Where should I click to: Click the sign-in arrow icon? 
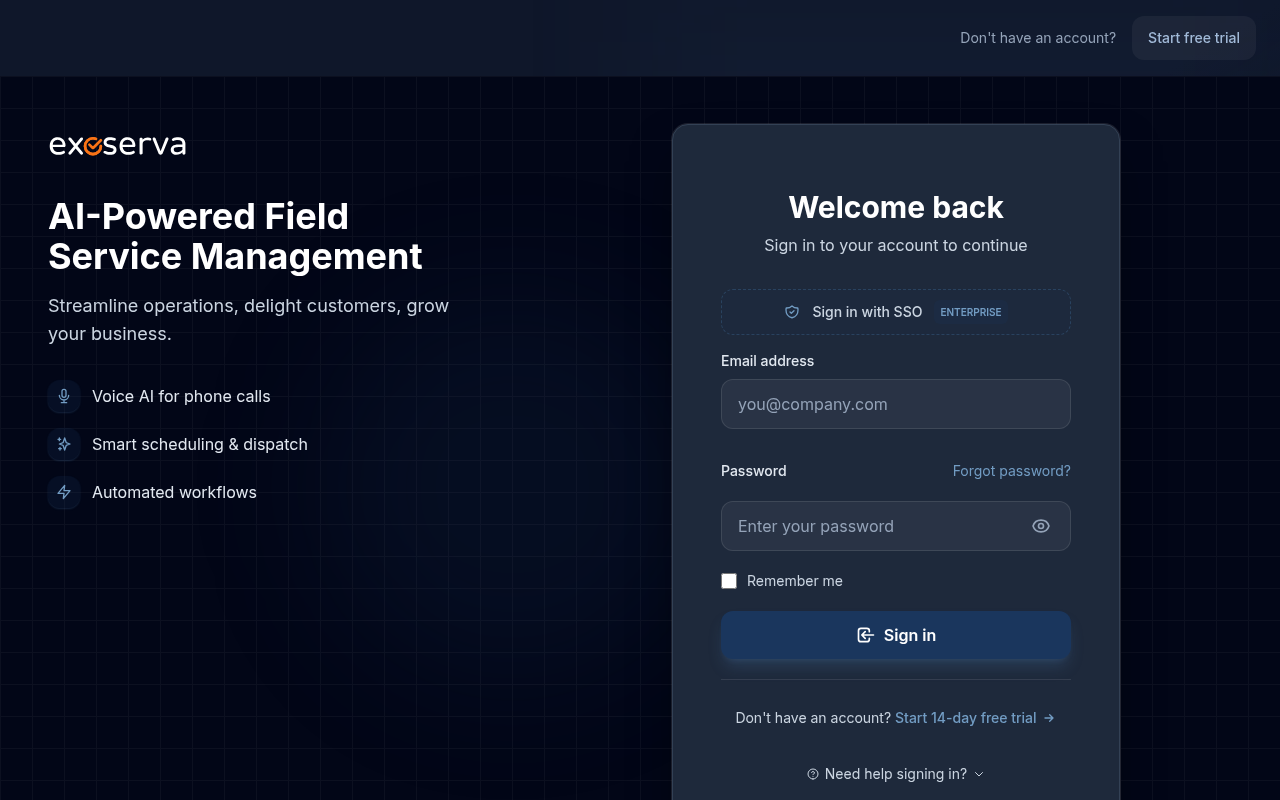[865, 635]
